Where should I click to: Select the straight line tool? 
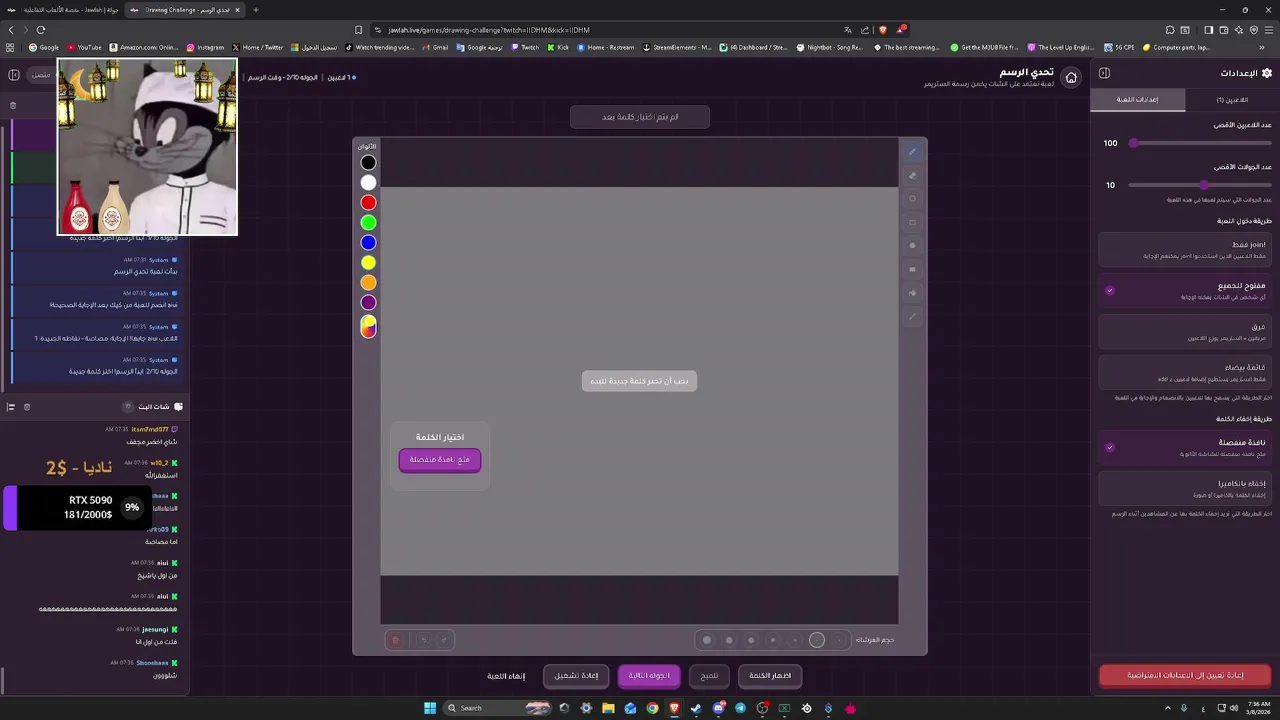point(912,316)
